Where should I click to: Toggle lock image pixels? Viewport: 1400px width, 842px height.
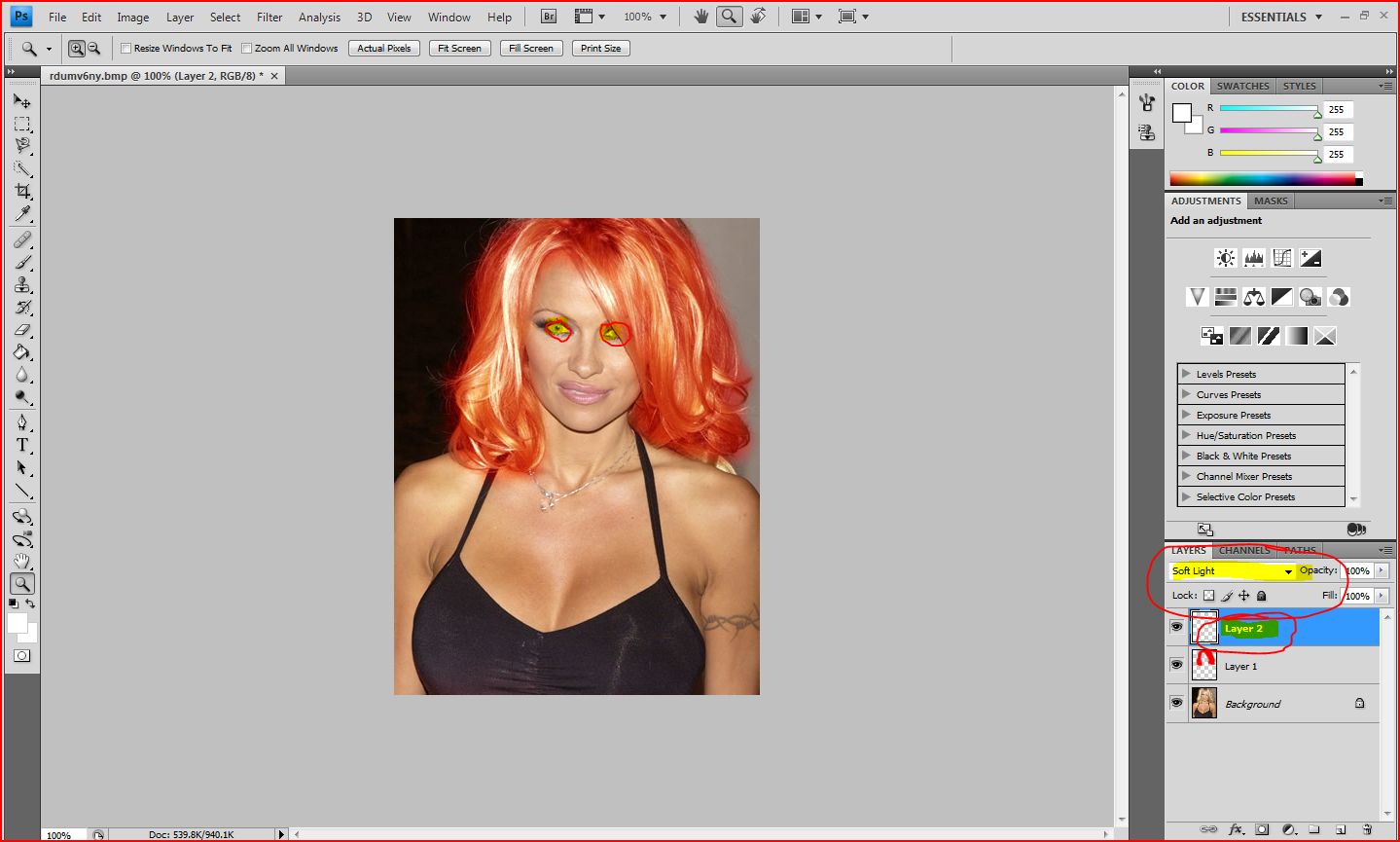coord(1227,596)
